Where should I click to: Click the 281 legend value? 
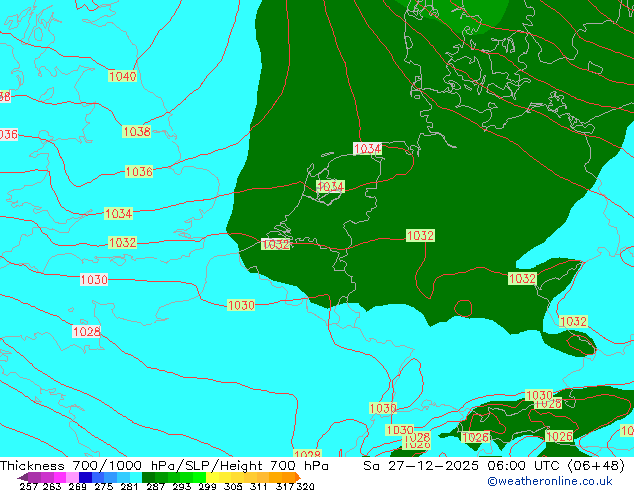tap(129, 486)
